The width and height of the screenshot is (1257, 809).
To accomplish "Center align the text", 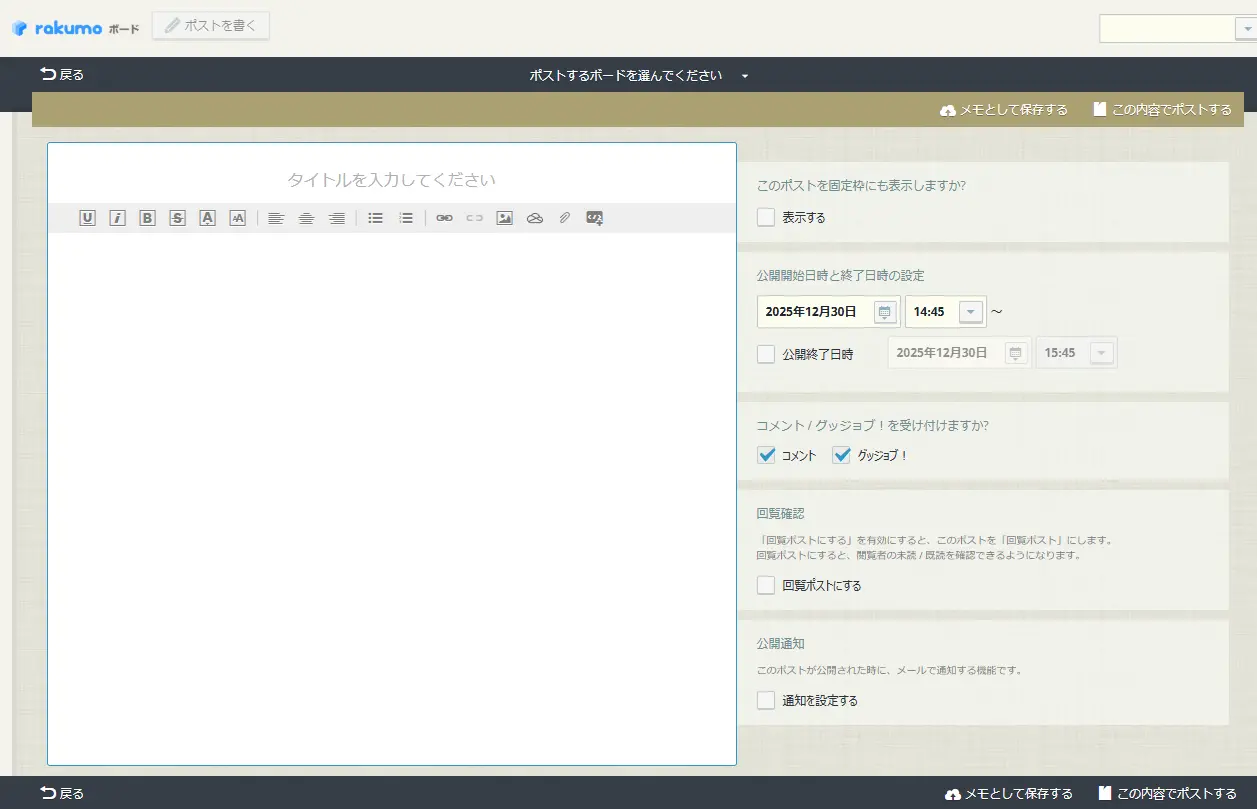I will click(x=306, y=218).
